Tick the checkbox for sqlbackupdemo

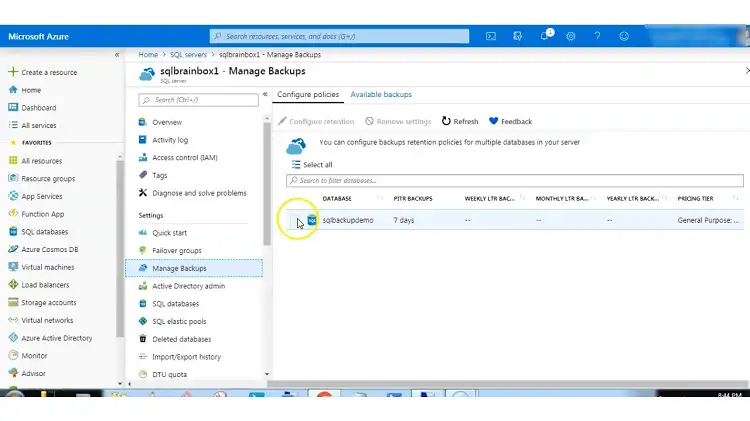pos(294,221)
